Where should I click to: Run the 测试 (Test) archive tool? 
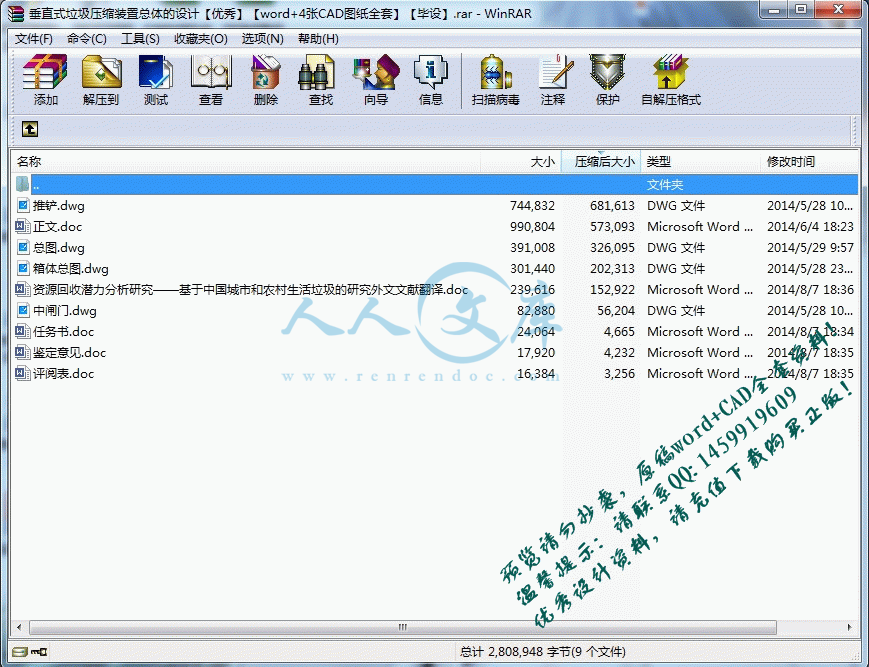[156, 80]
